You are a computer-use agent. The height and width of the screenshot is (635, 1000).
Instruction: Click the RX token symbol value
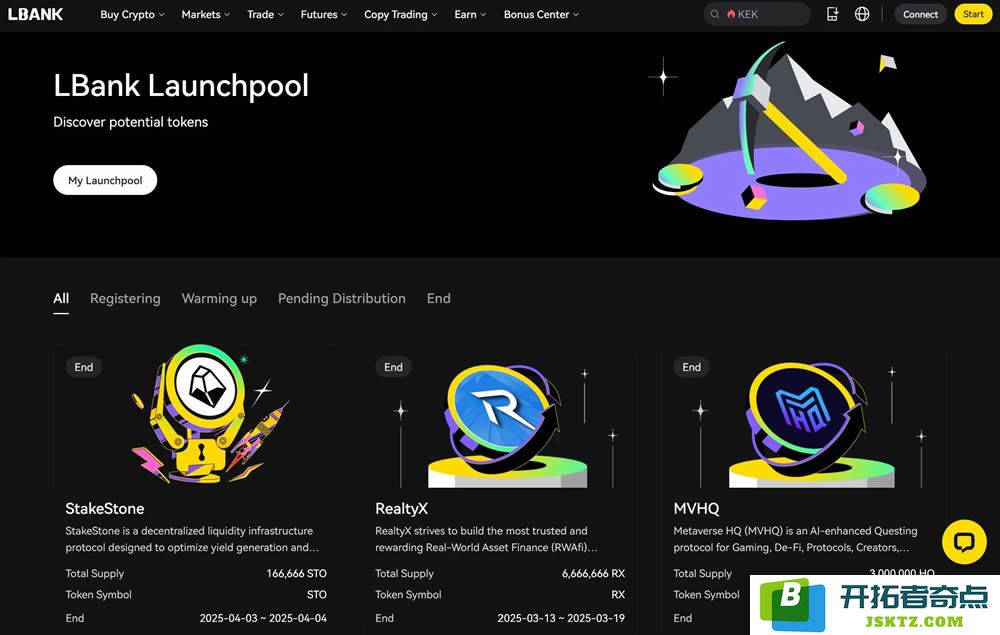click(618, 595)
